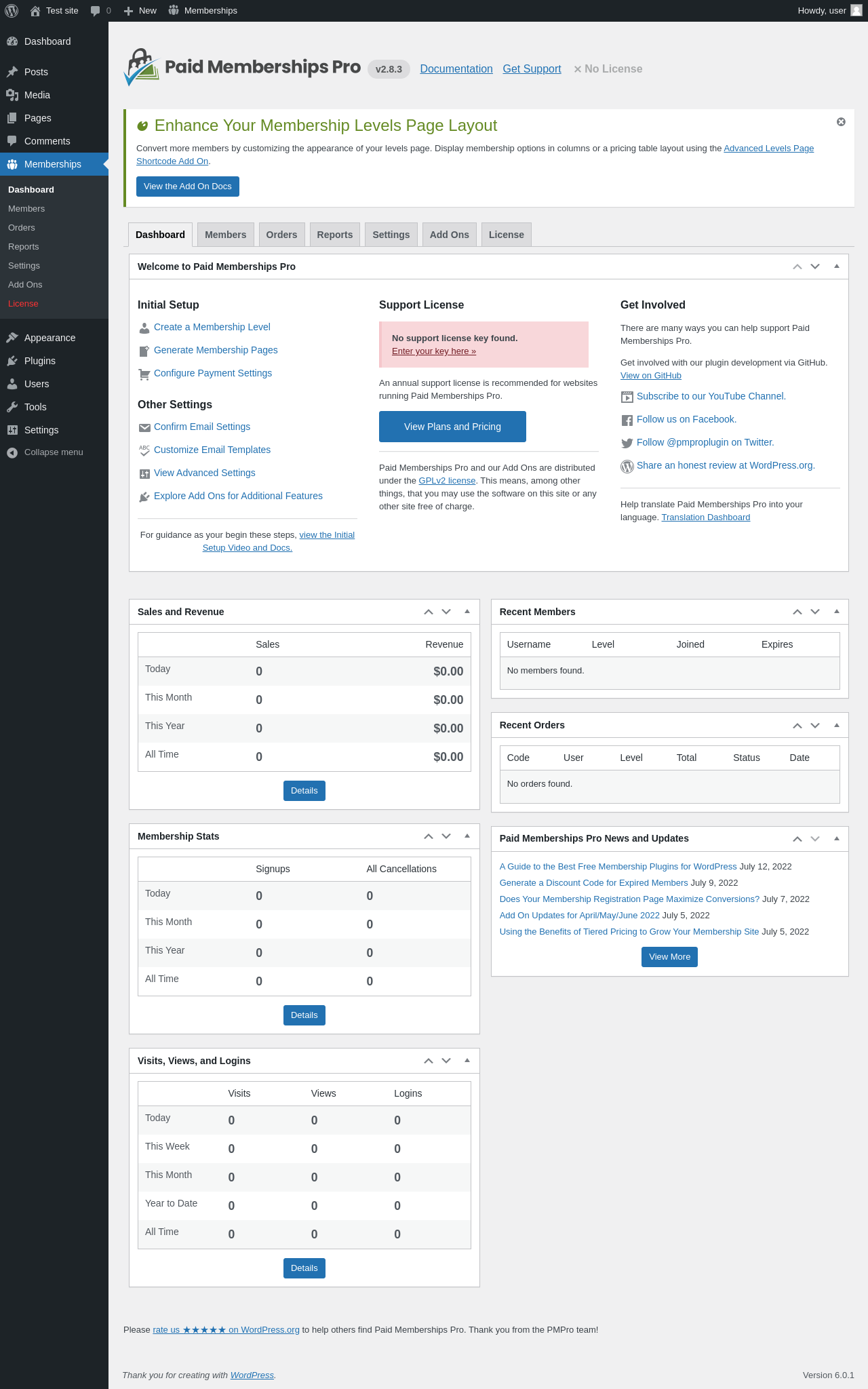Open the View on GitHub link
This screenshot has height=1389, width=868.
[x=651, y=376]
